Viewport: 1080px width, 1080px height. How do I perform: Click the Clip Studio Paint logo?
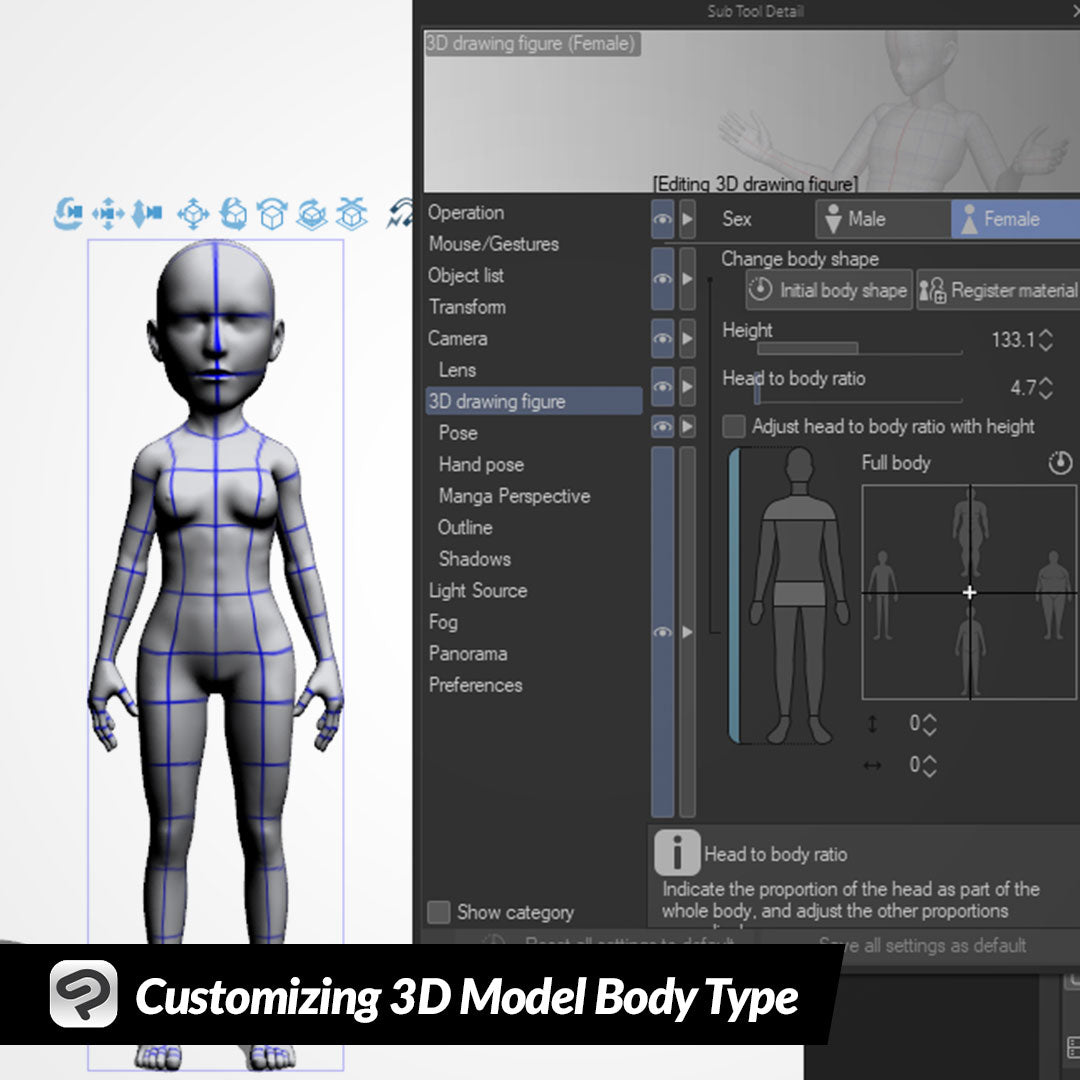84,994
